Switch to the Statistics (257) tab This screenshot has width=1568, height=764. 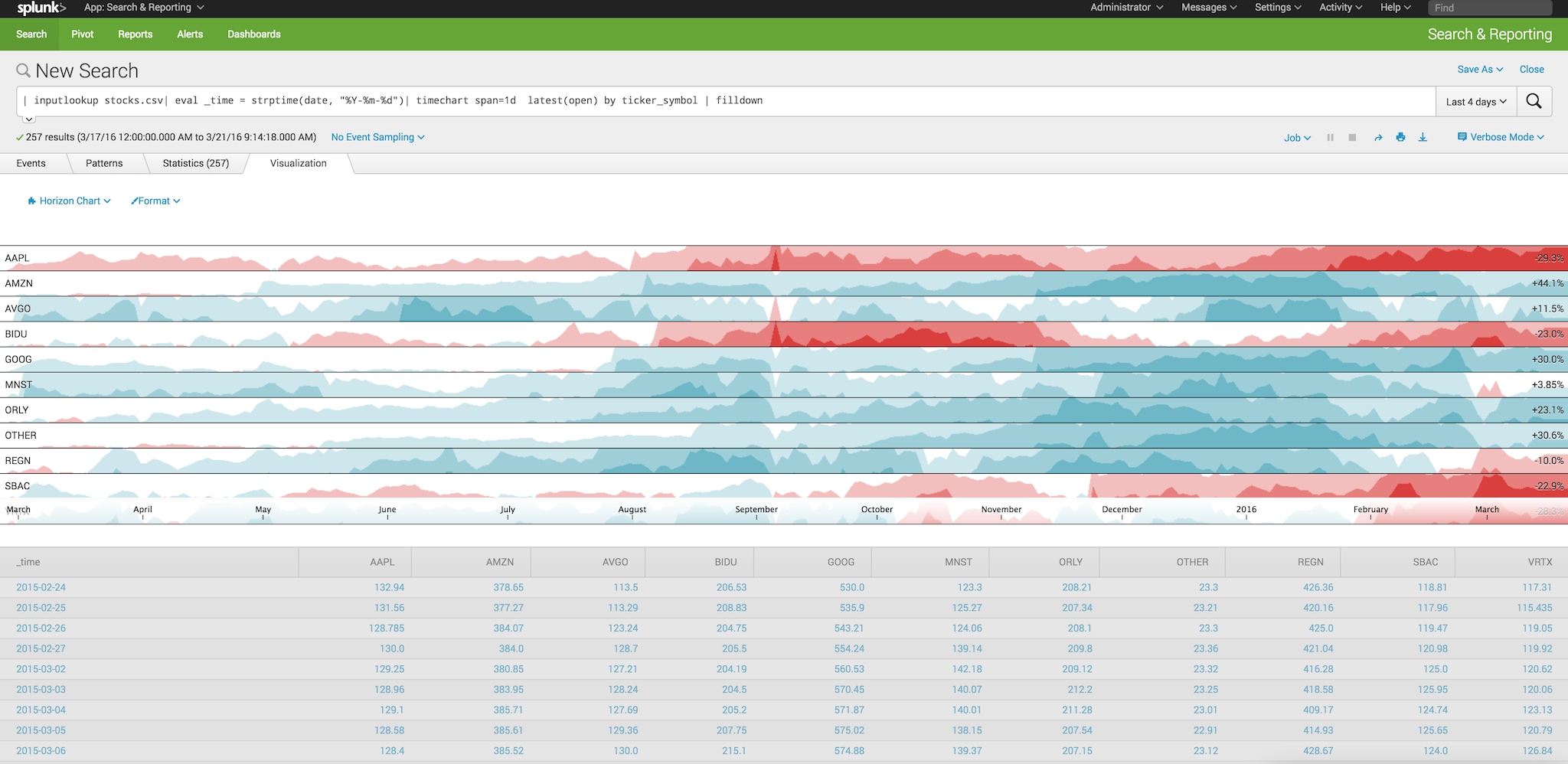[196, 163]
